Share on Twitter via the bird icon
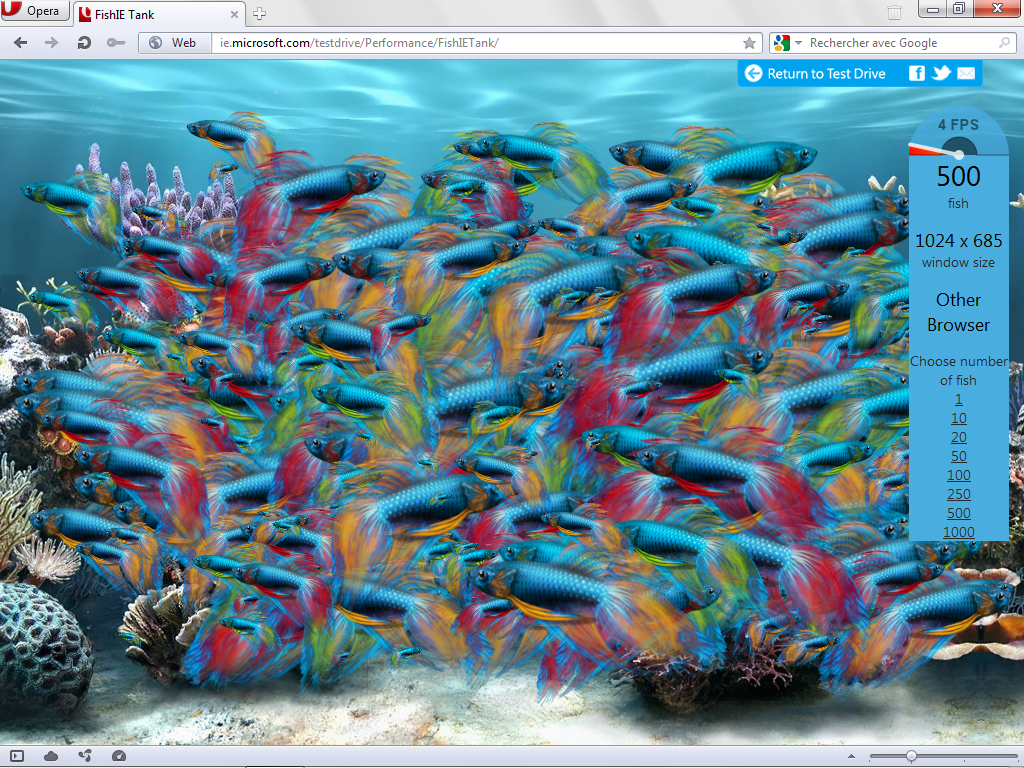The height and width of the screenshot is (768, 1024). click(x=941, y=73)
